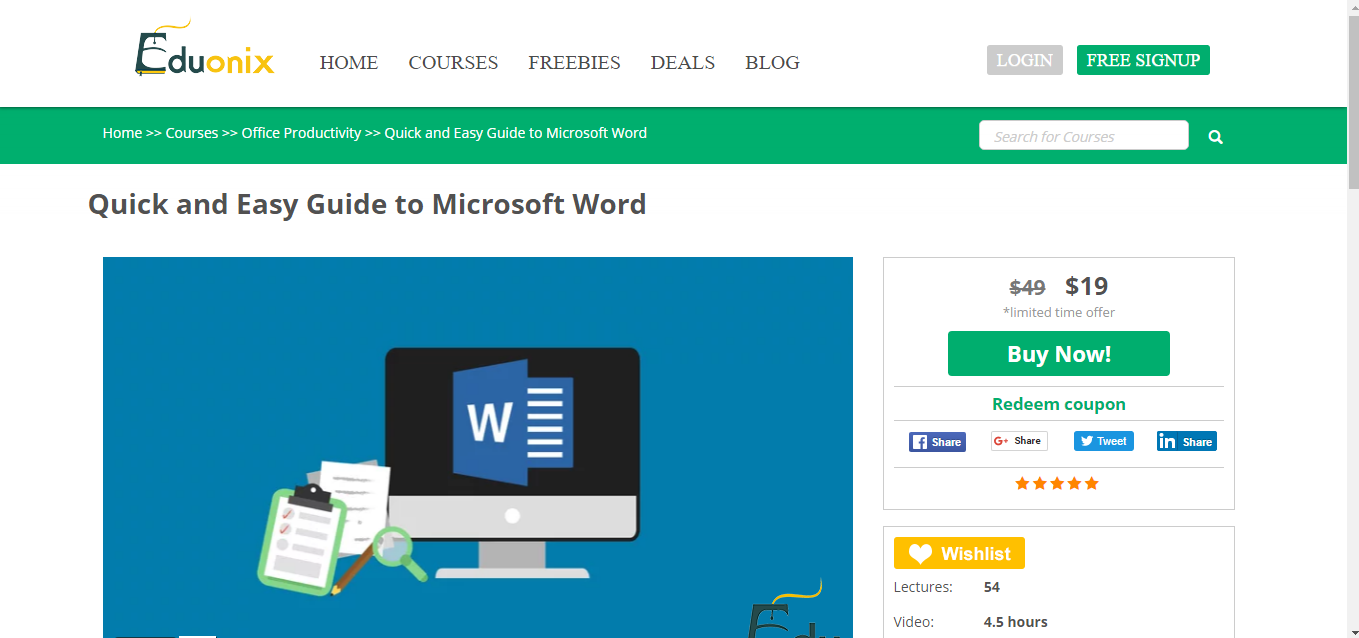Open the FREEBIES menu item

coord(574,63)
